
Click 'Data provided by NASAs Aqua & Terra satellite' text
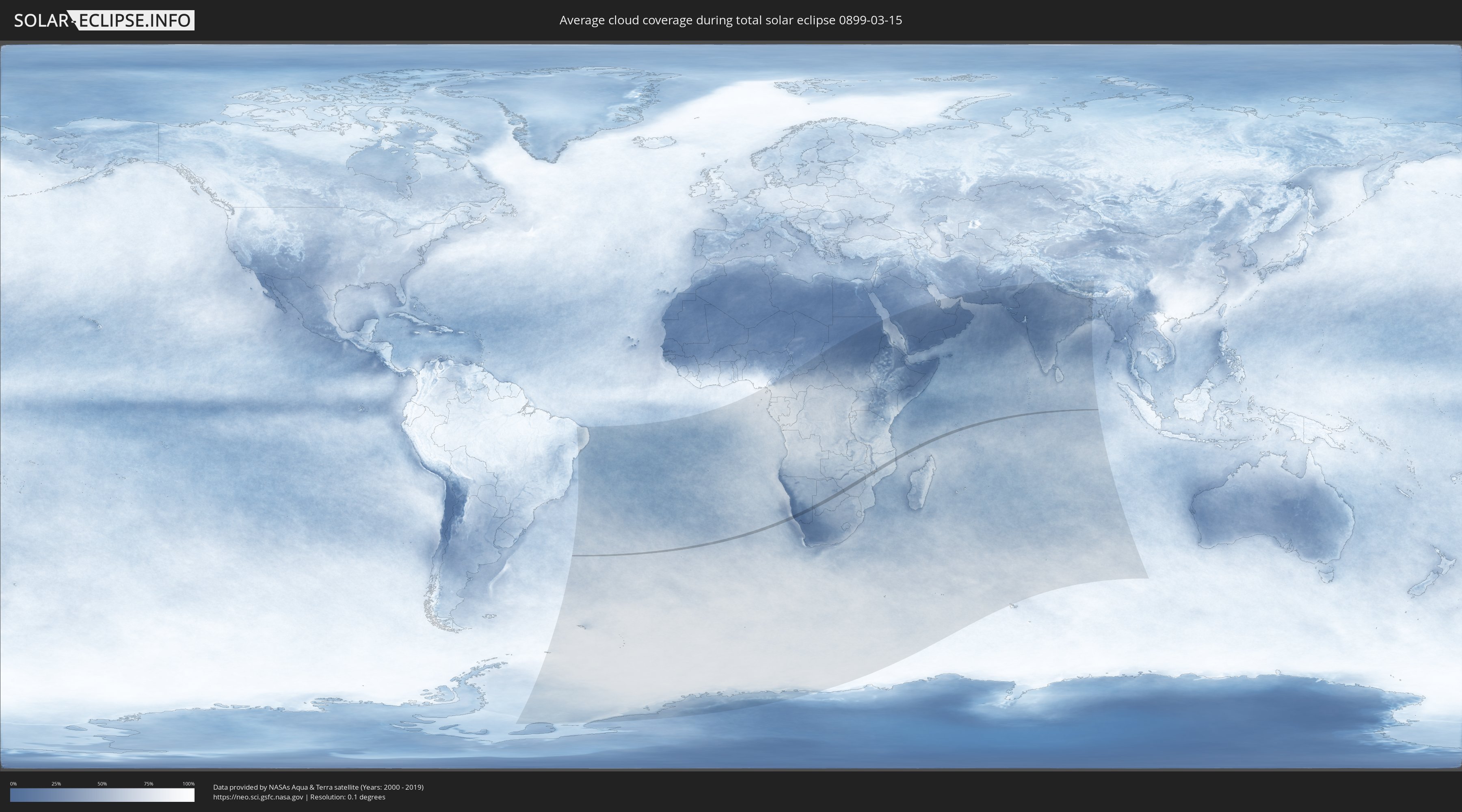tap(285, 787)
